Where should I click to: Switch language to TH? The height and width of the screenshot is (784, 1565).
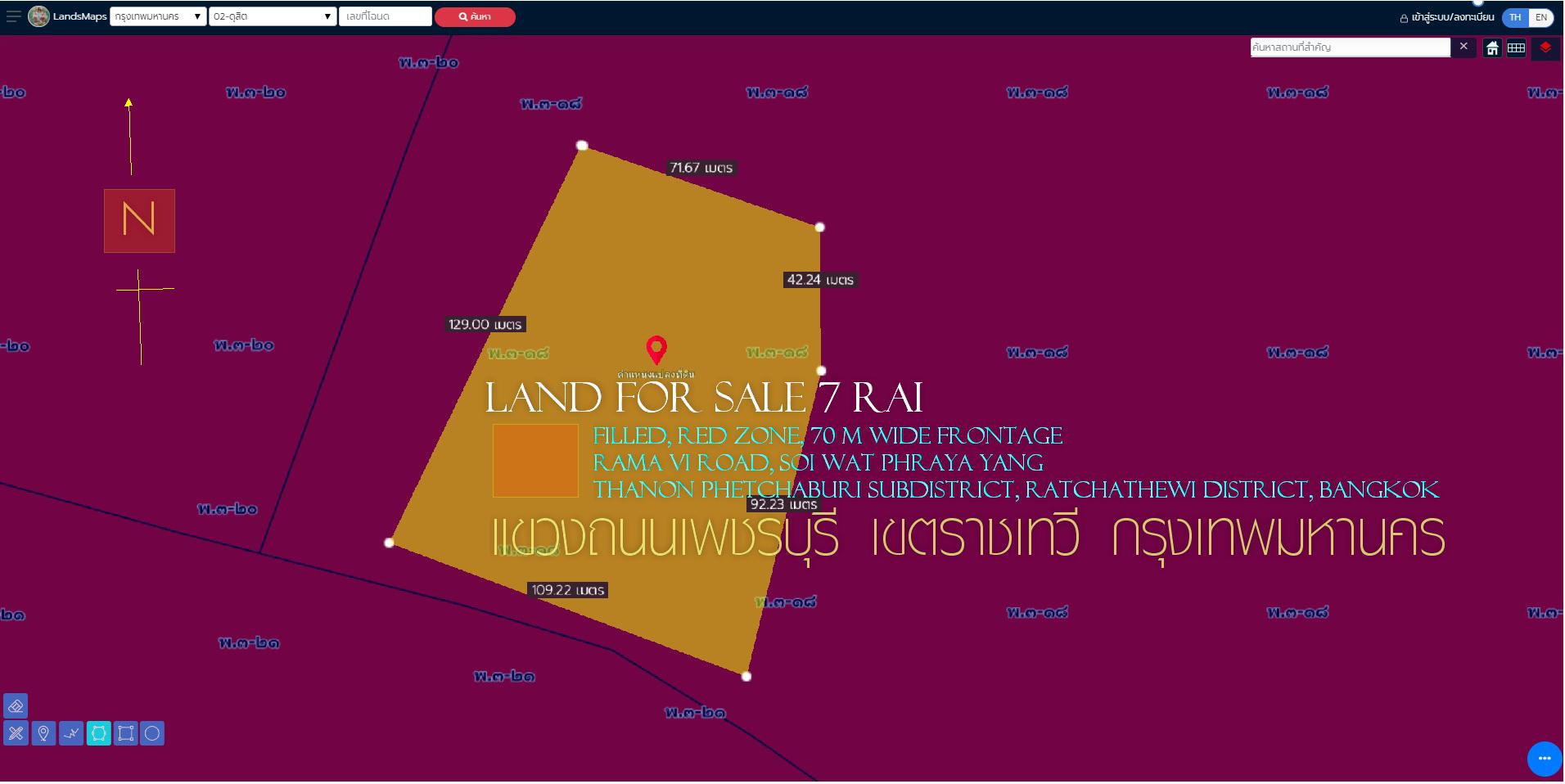point(1515,17)
